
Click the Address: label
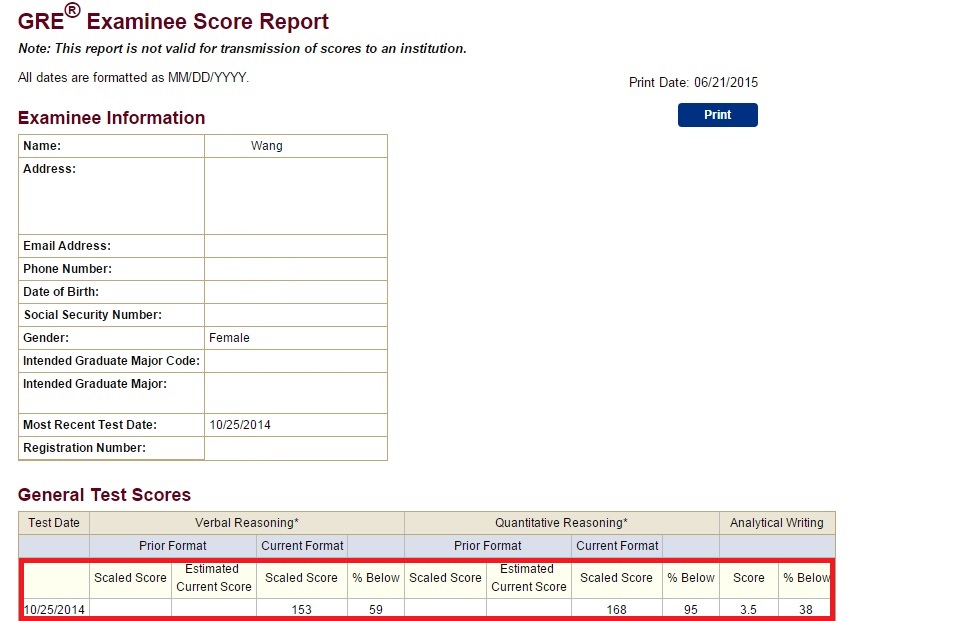(x=49, y=169)
